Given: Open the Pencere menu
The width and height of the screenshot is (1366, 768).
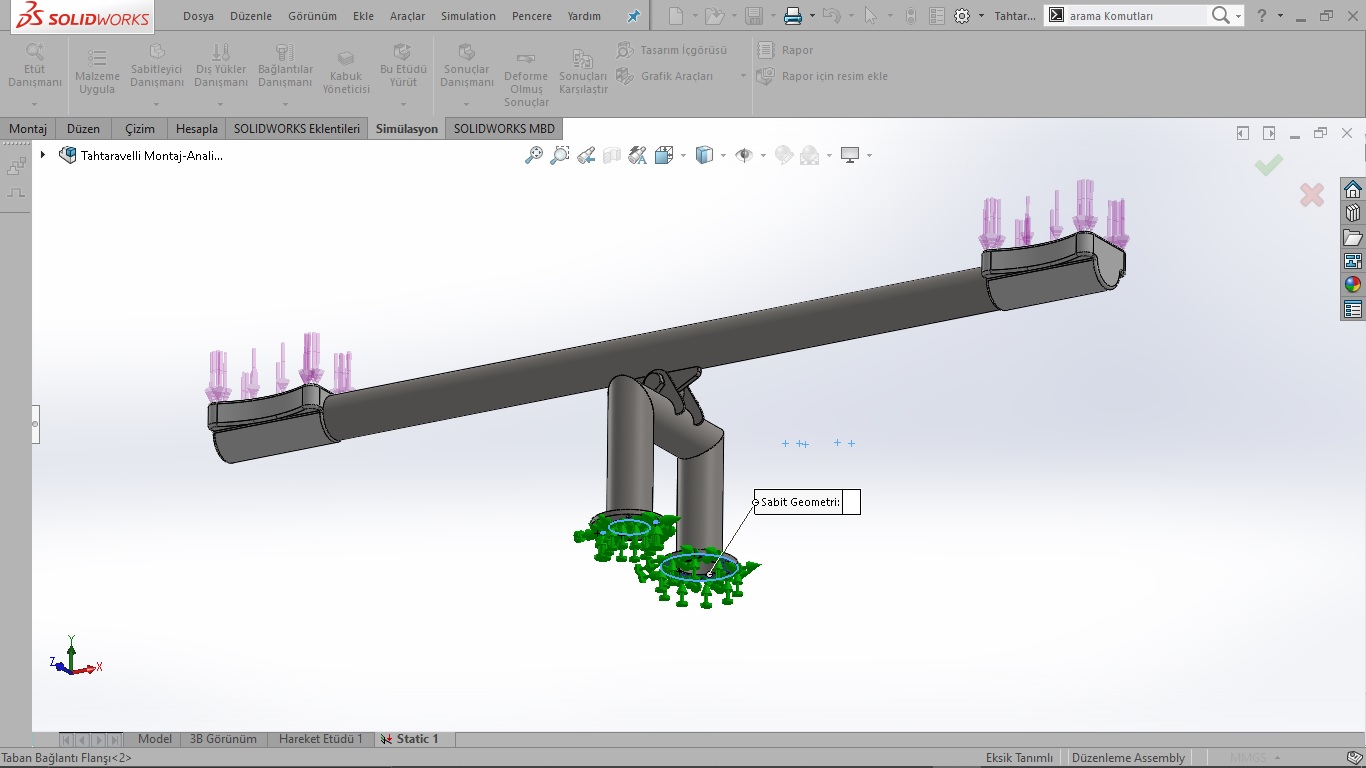Looking at the screenshot, I should coord(531,16).
